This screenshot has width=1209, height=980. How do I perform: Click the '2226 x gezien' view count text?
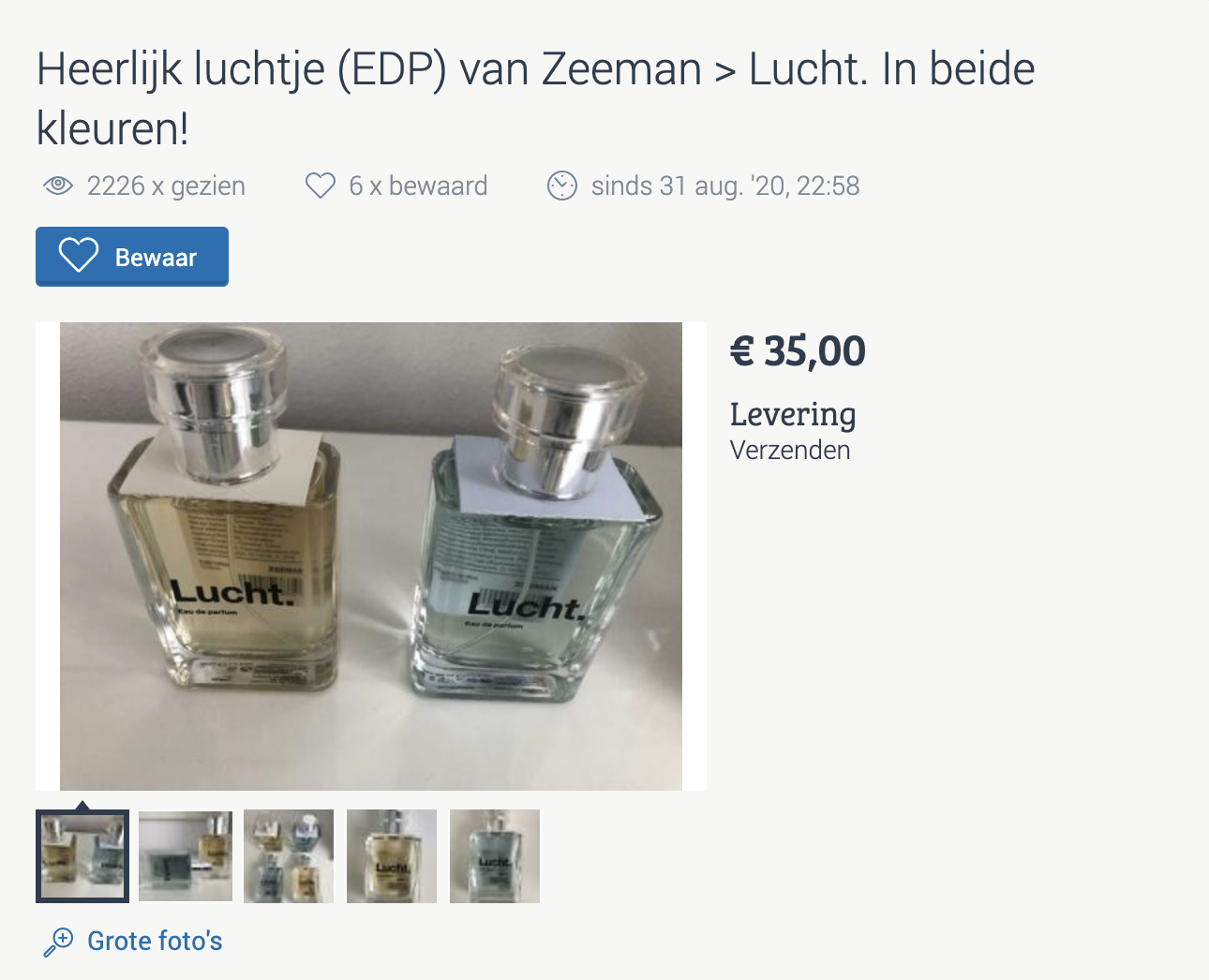(x=166, y=186)
